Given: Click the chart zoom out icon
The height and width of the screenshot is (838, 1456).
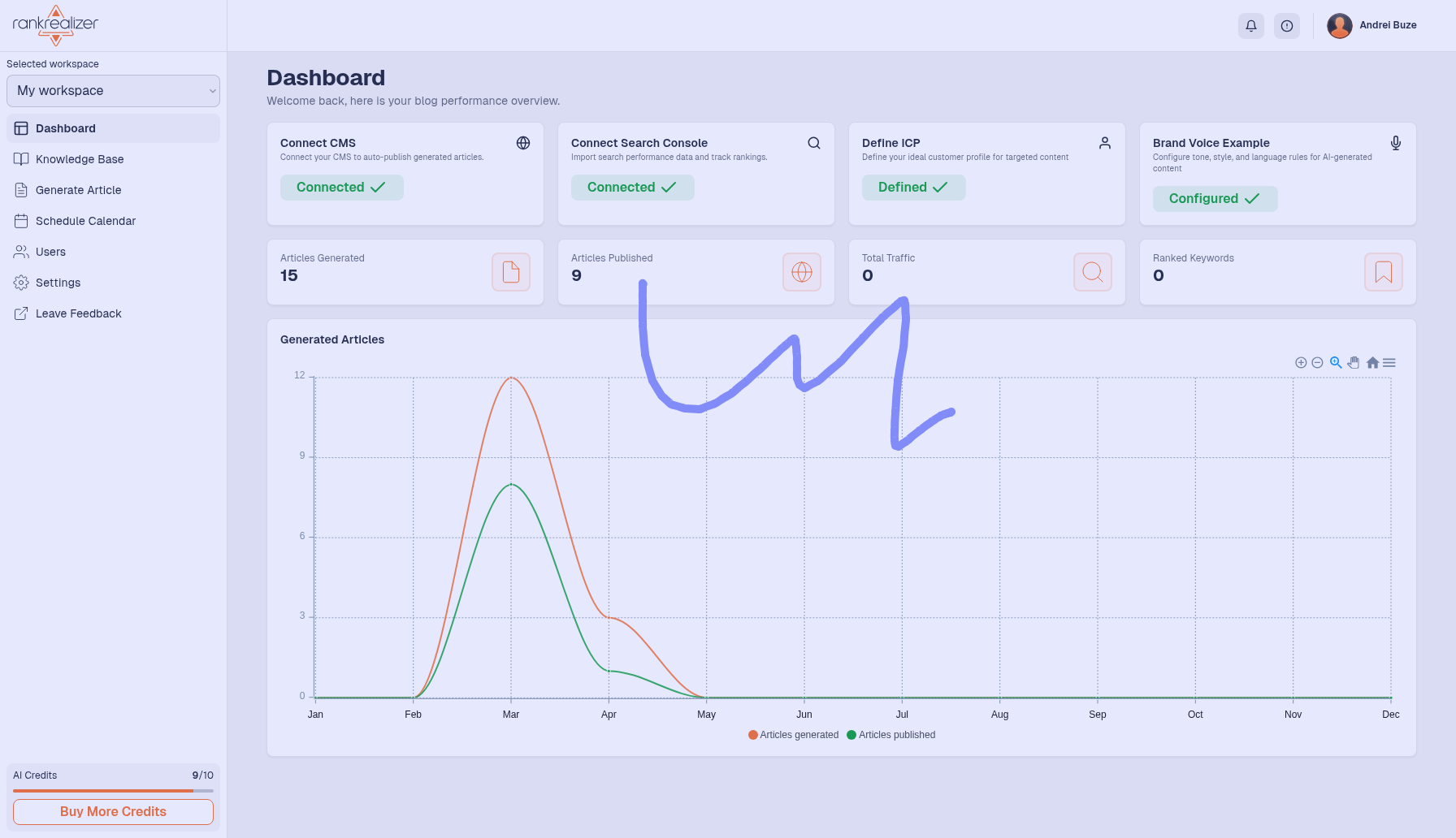Looking at the screenshot, I should tap(1317, 363).
